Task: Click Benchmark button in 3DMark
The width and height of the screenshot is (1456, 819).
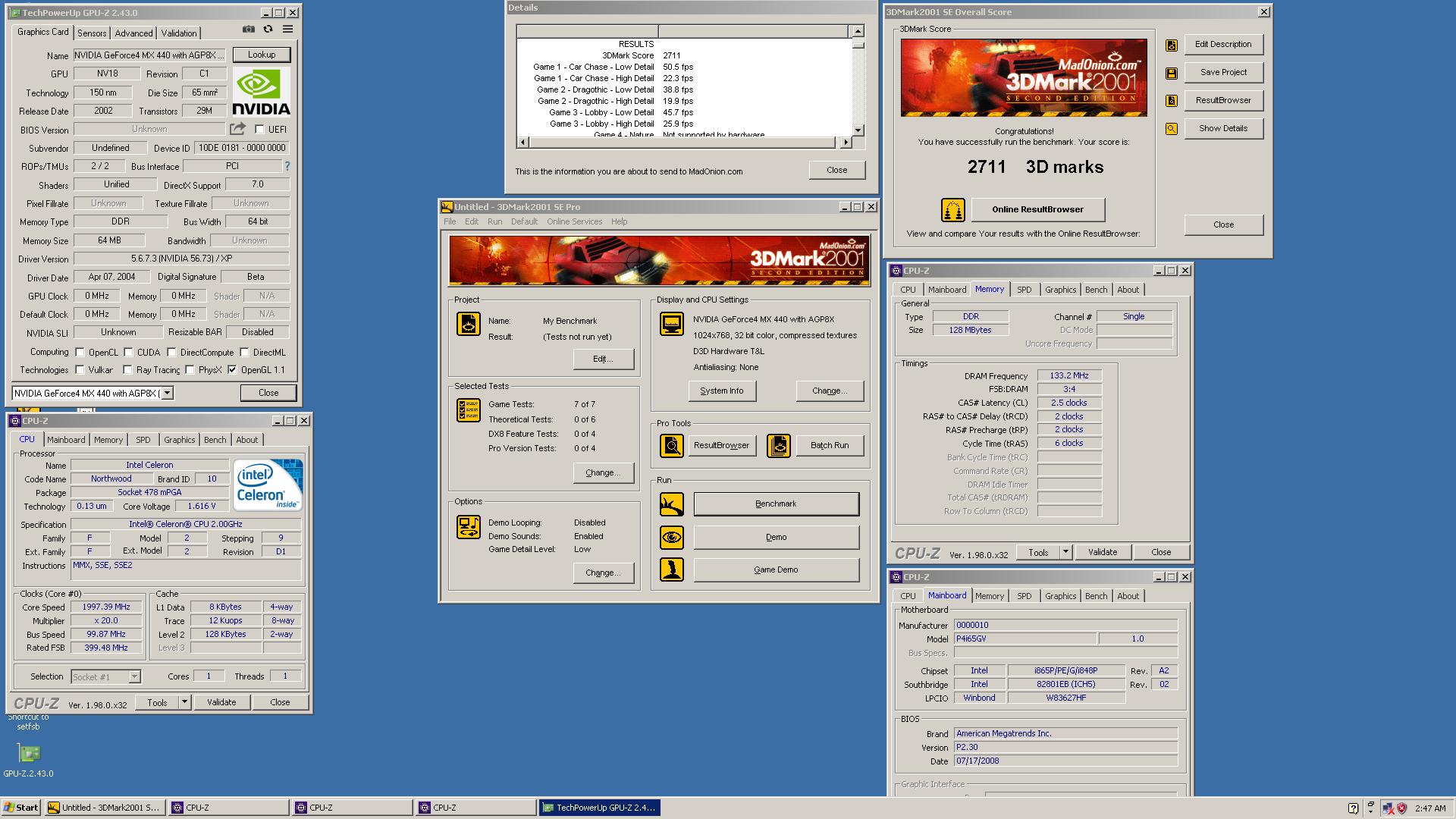Action: pyautogui.click(x=776, y=504)
